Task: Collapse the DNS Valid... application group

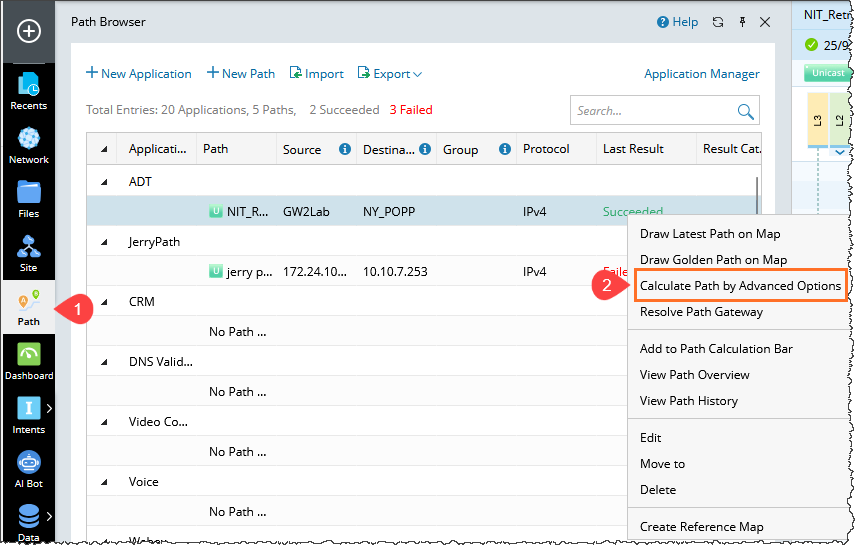Action: click(x=104, y=362)
